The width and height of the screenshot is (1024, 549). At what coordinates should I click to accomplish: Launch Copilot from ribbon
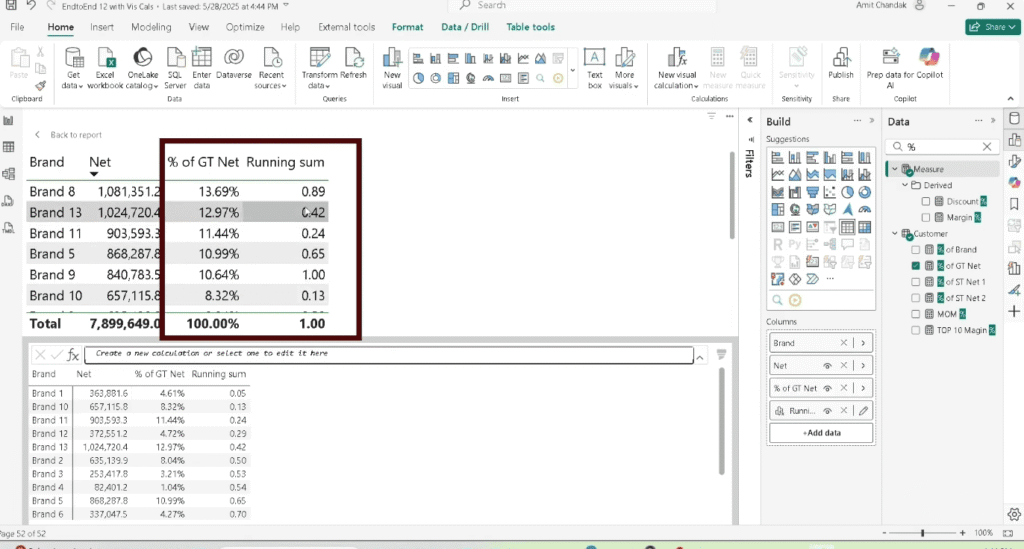point(929,64)
